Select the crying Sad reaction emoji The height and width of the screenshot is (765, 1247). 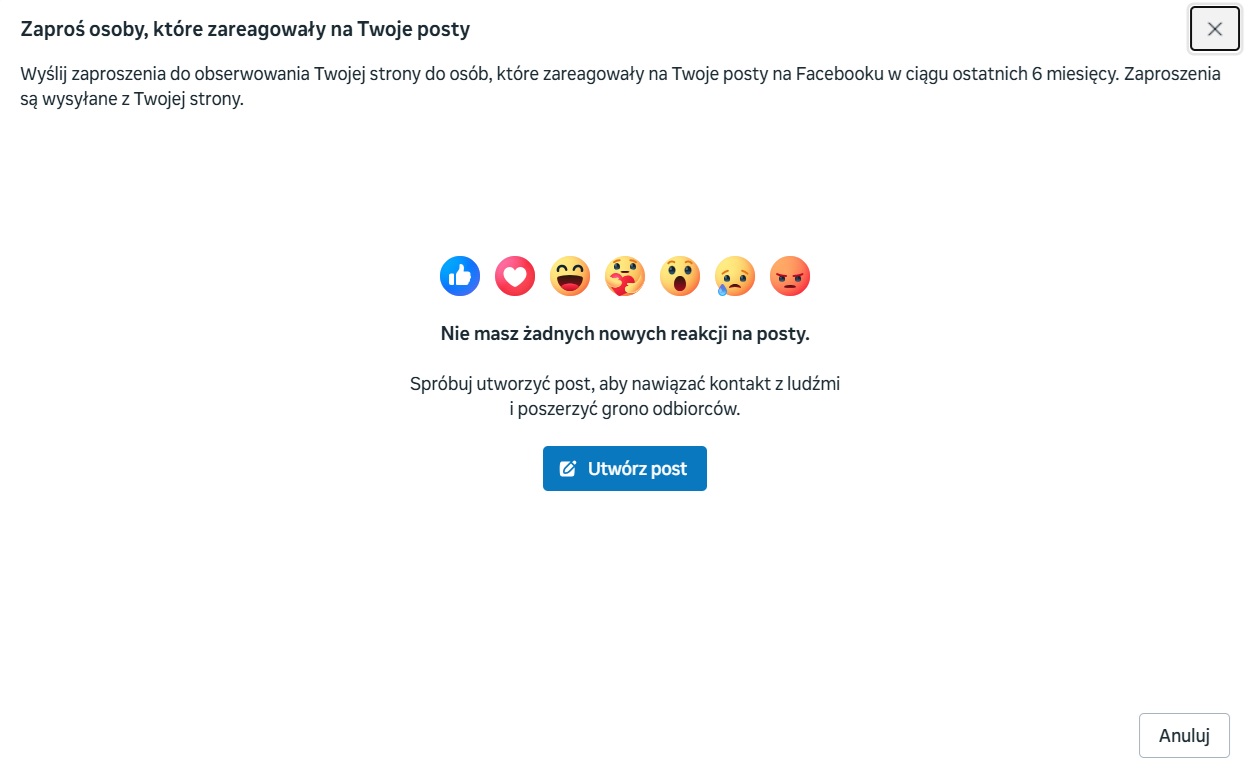(x=735, y=276)
